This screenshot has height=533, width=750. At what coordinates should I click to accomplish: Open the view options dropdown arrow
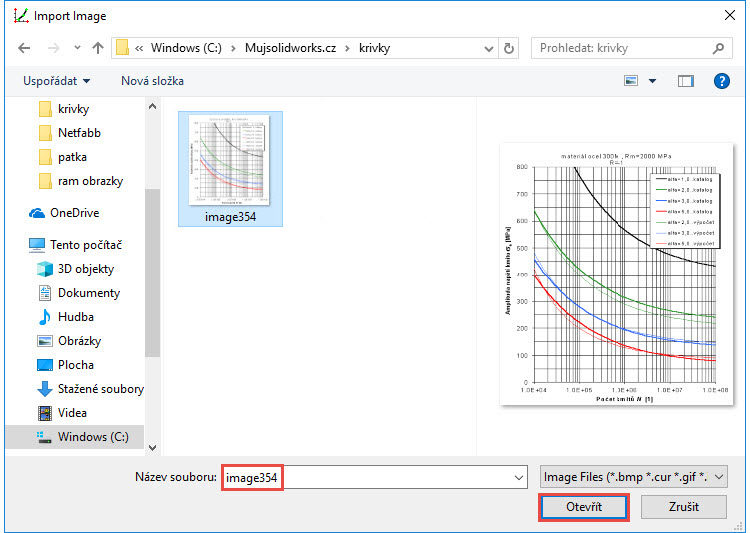[652, 81]
